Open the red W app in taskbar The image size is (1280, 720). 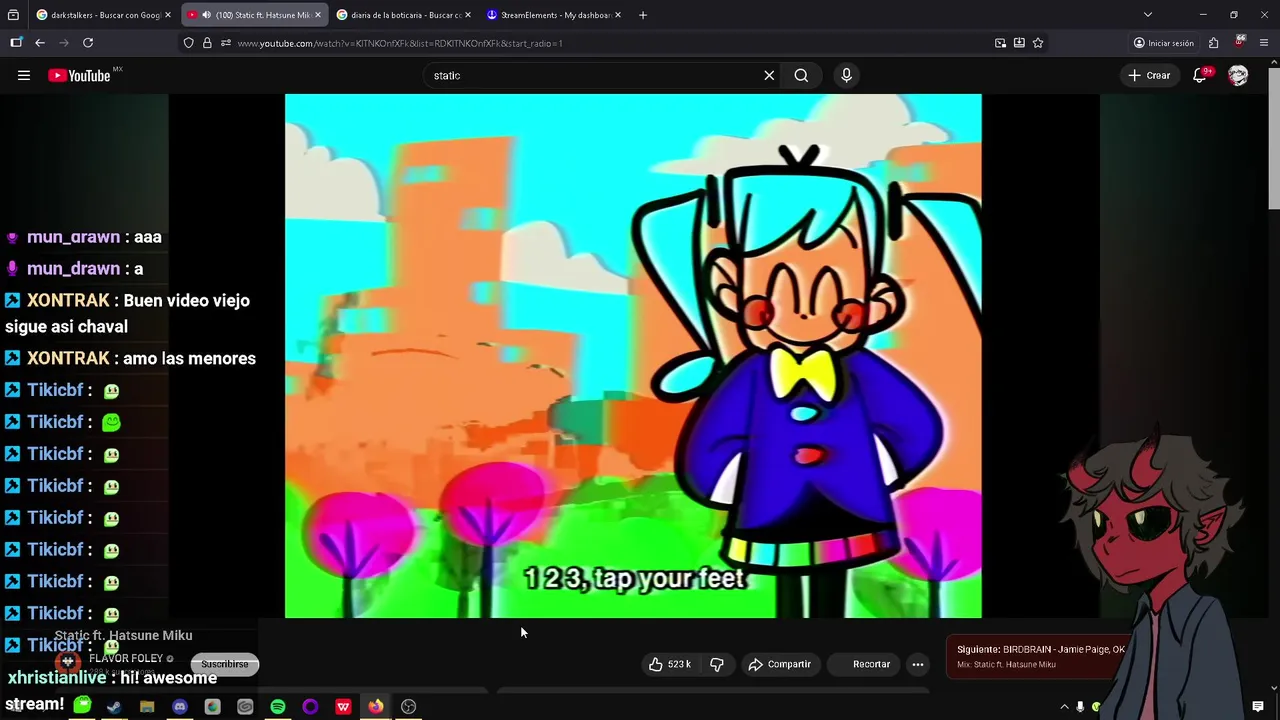click(x=343, y=707)
